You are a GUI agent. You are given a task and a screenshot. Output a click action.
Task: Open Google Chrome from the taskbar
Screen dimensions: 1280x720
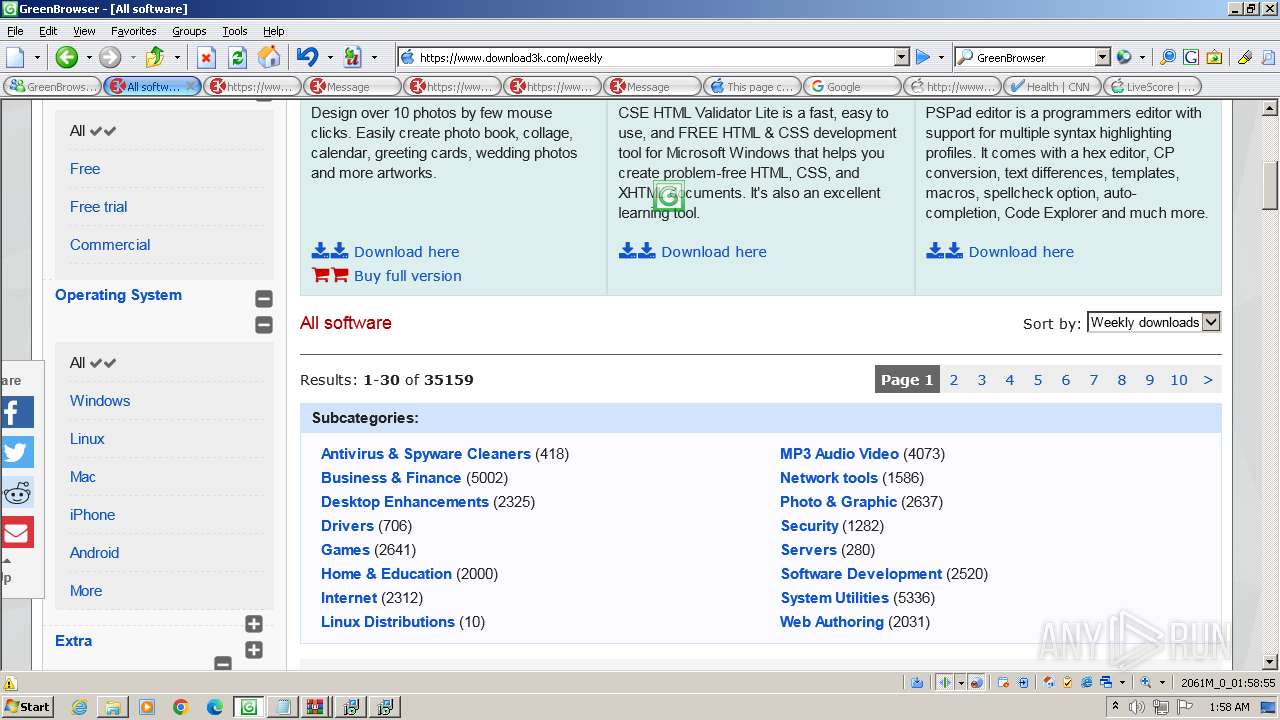tap(180, 707)
